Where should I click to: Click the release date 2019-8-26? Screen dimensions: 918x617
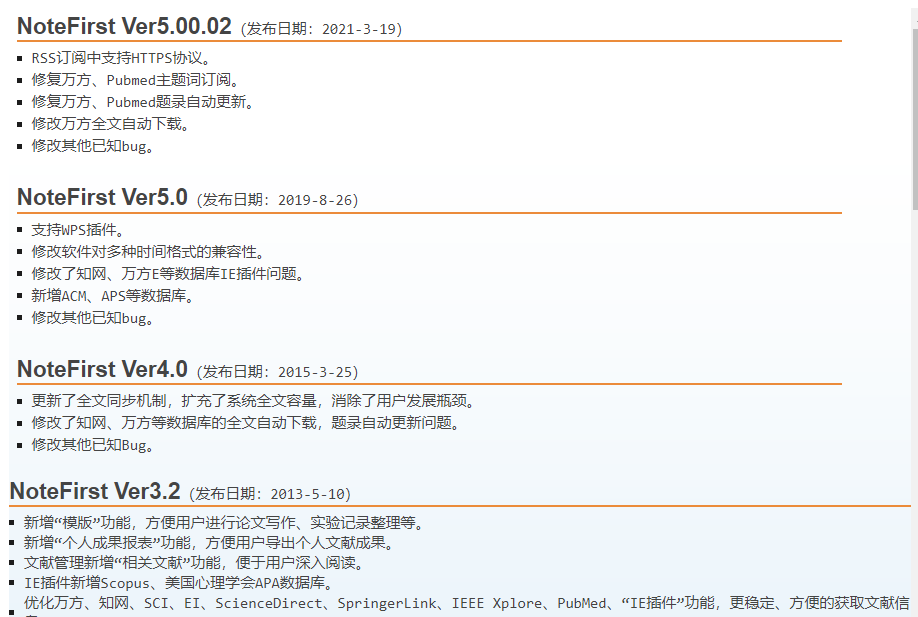(x=316, y=200)
